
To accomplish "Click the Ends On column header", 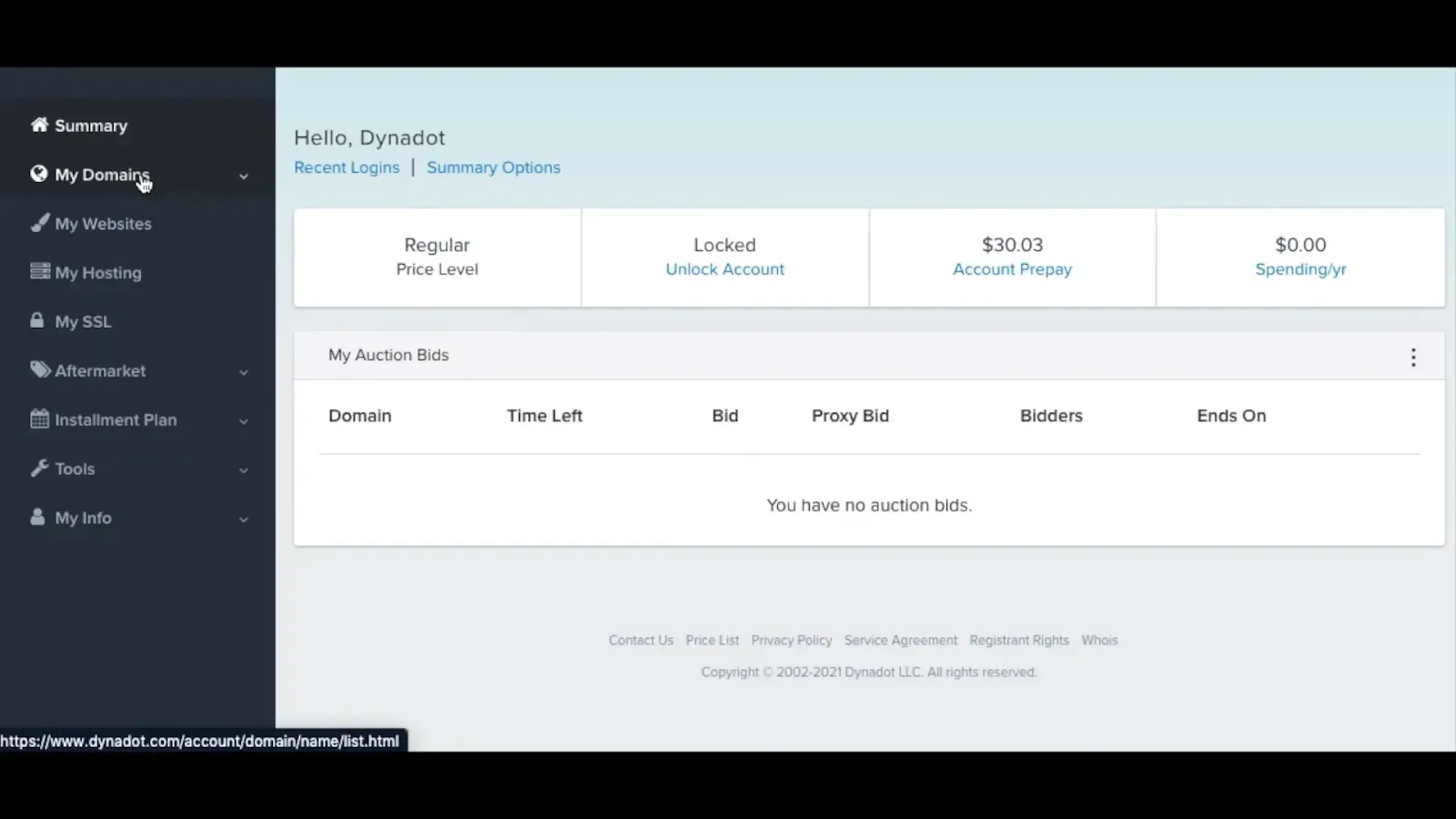I will pos(1231,416).
